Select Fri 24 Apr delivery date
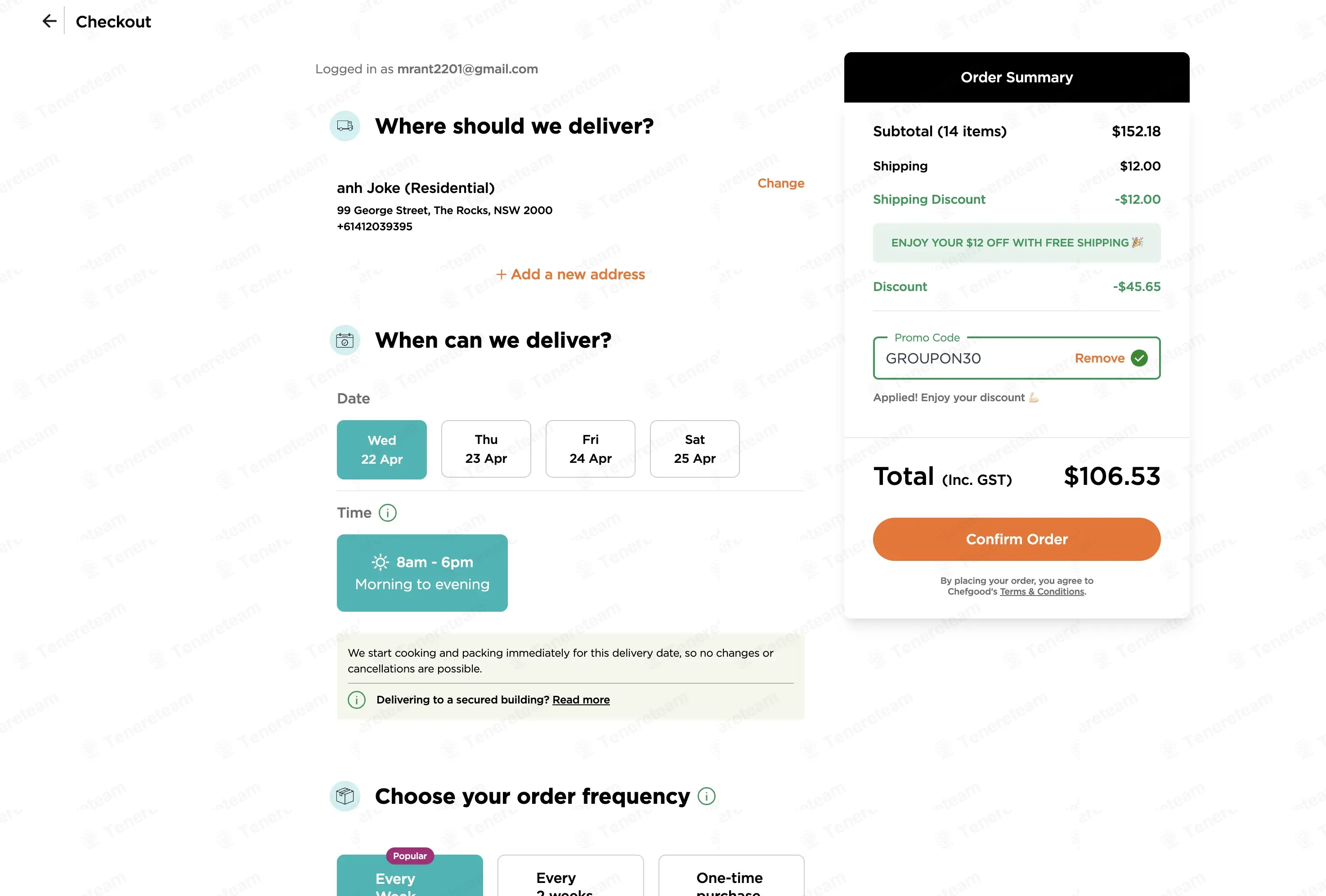This screenshot has height=896, width=1326. click(591, 449)
